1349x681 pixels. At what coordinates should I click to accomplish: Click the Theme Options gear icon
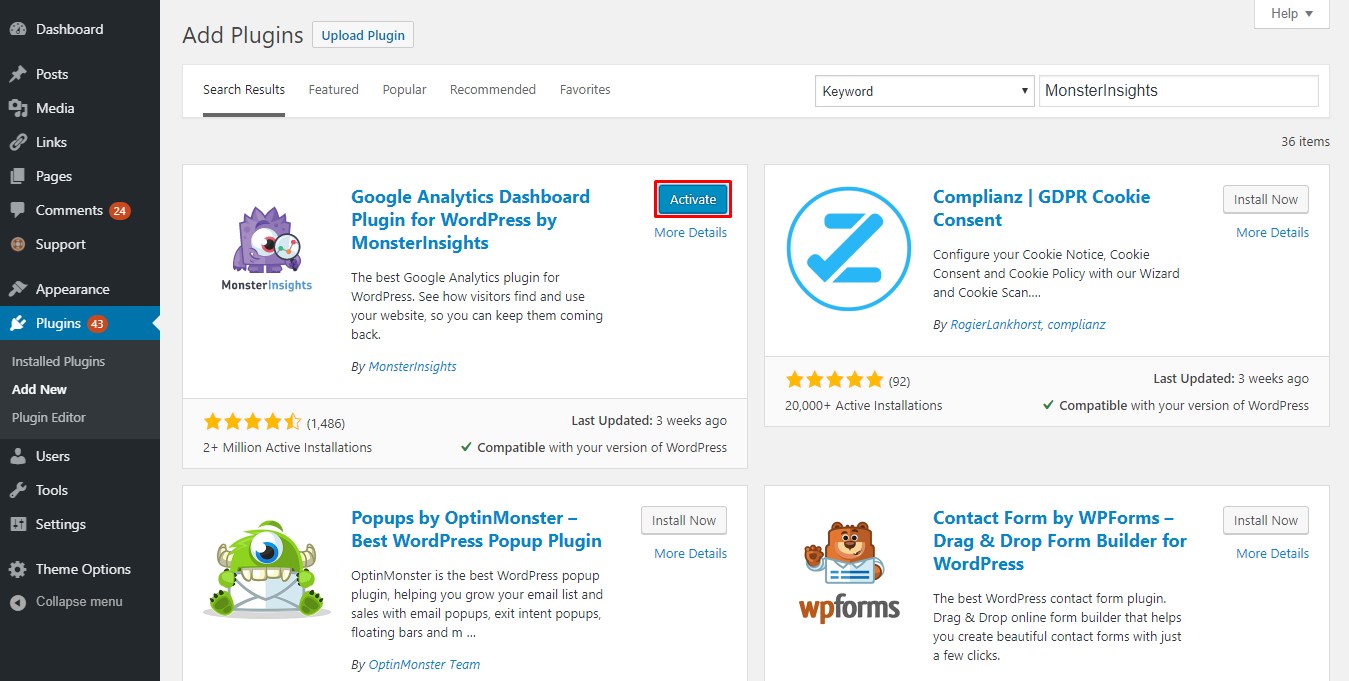point(17,569)
